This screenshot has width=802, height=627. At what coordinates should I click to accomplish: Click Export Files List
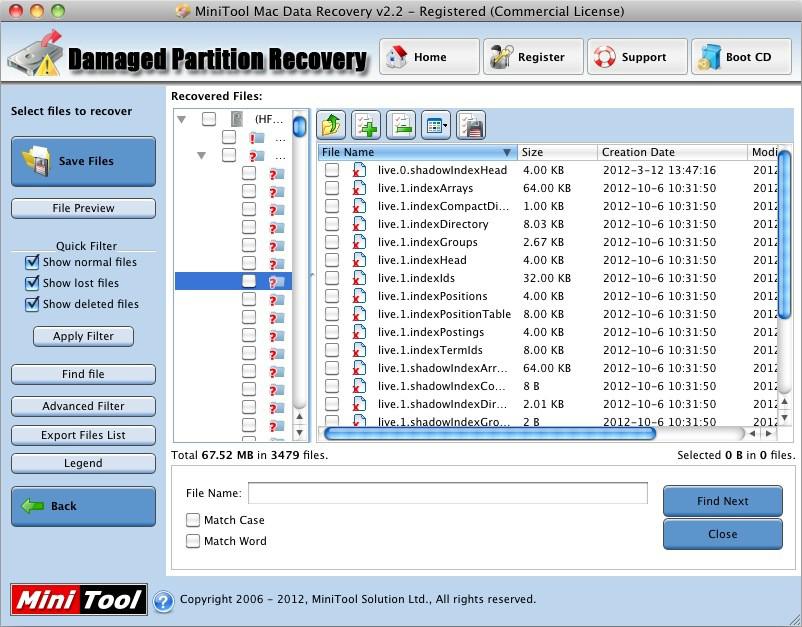pos(83,435)
